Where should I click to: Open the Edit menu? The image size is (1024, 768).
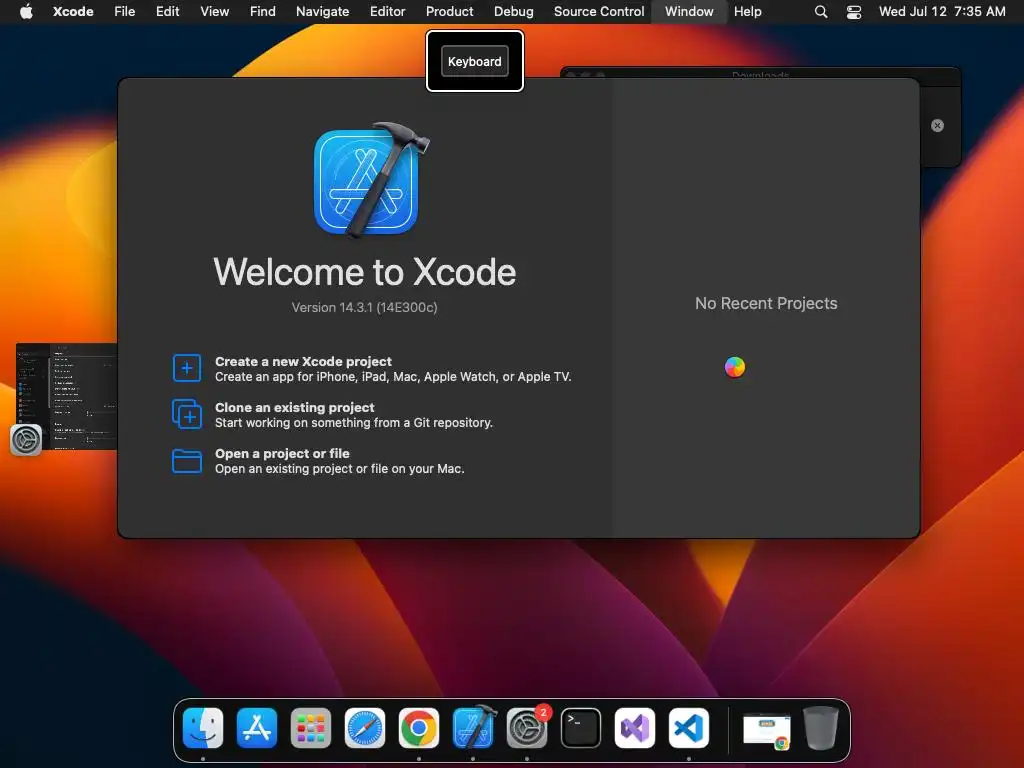(167, 12)
